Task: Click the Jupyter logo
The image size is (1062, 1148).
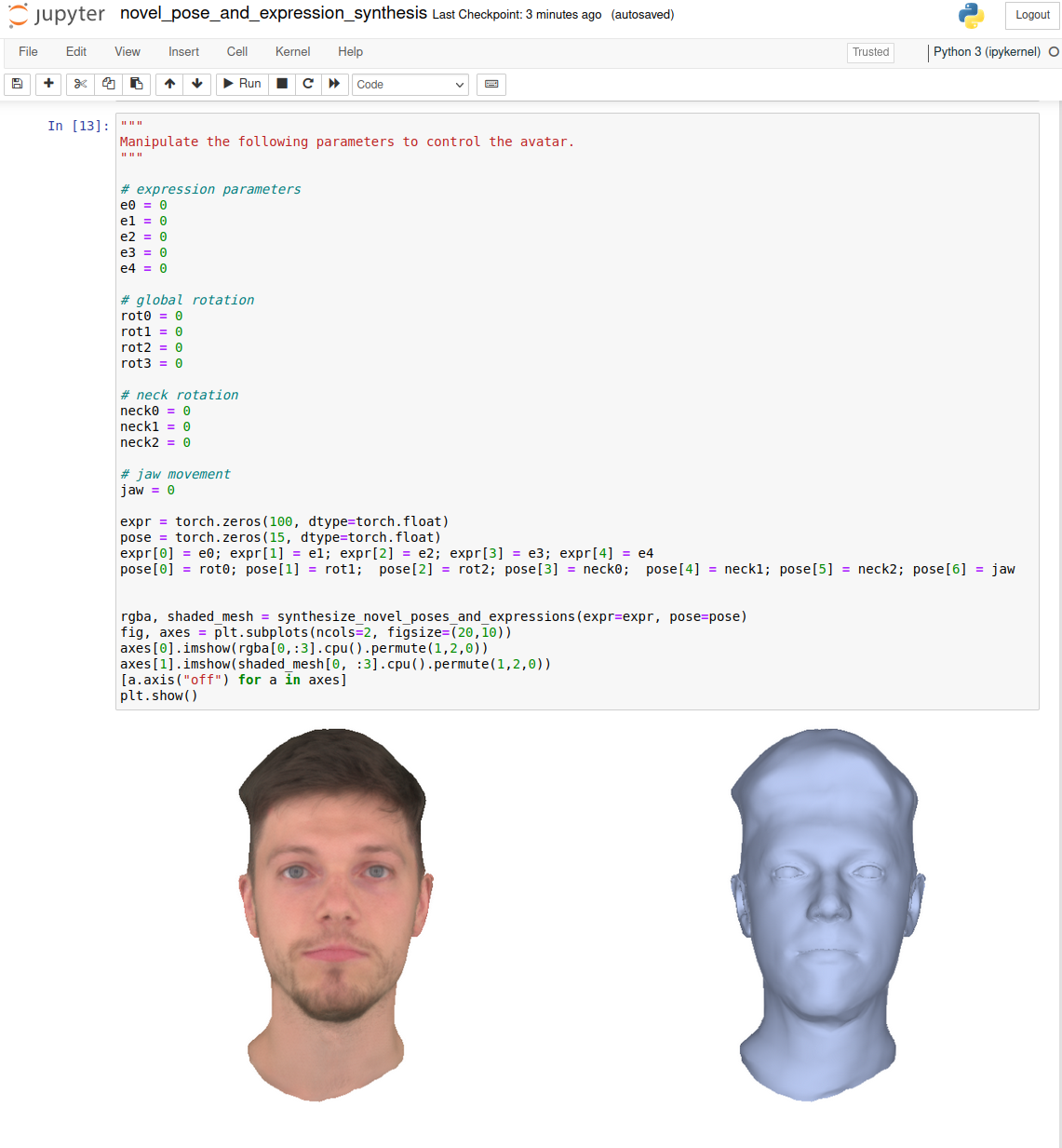Action: [x=57, y=15]
